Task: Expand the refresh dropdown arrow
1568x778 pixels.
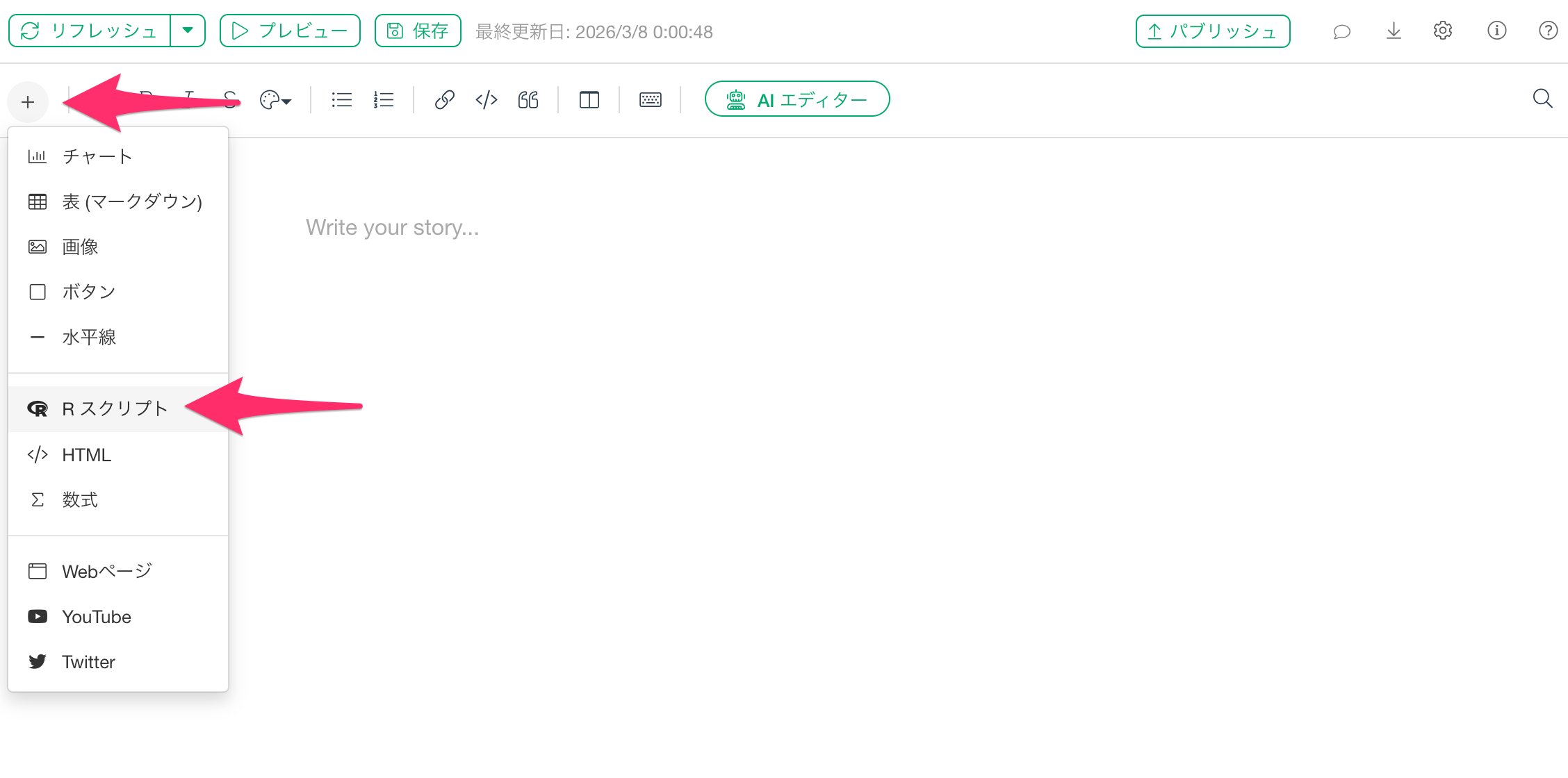Action: click(188, 31)
